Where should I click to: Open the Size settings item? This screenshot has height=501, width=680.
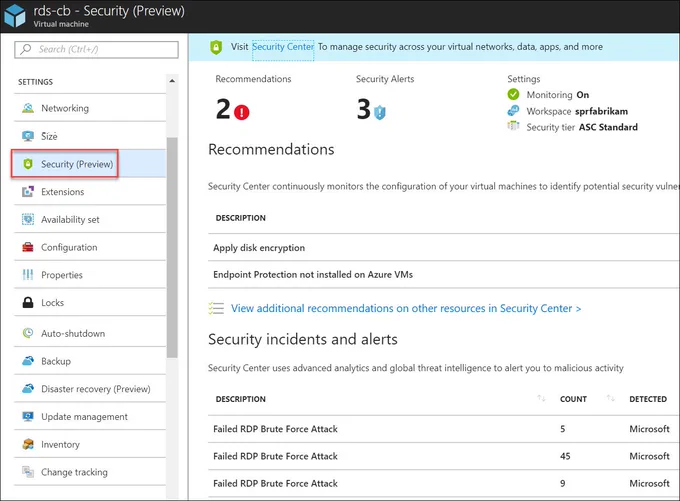[90, 136]
